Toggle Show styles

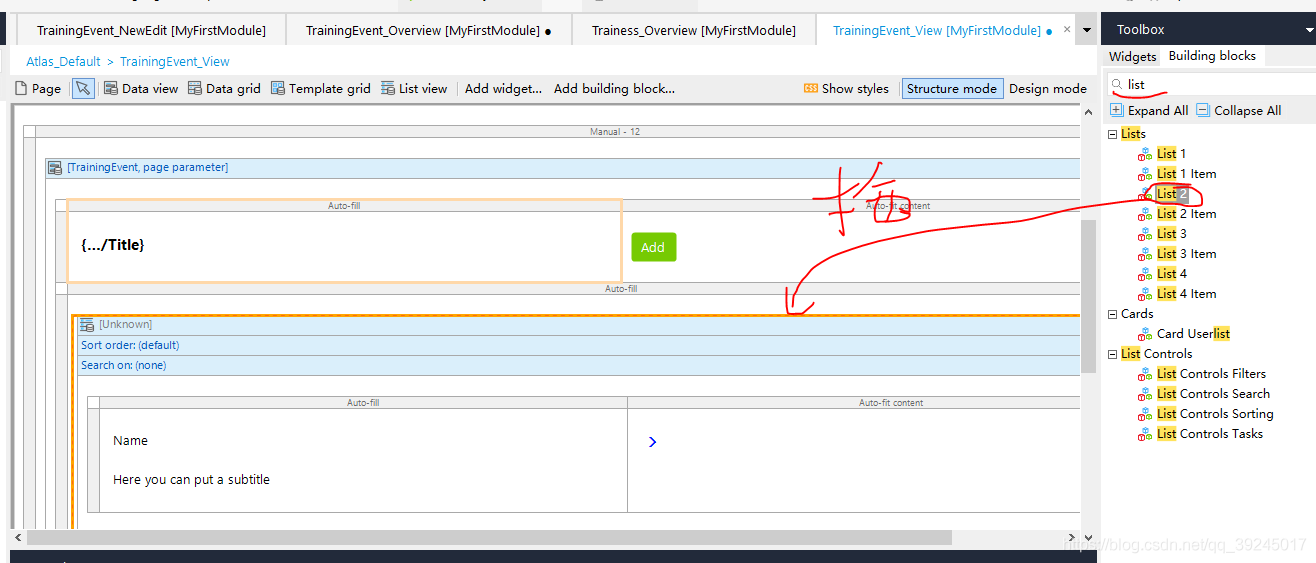846,88
